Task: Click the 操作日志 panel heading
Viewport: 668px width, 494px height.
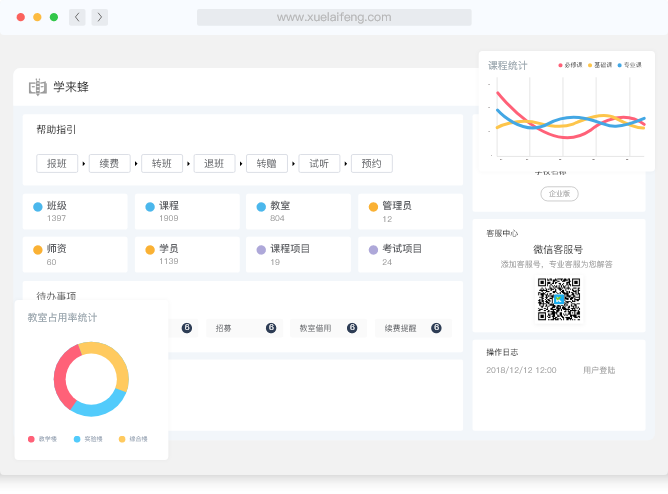Action: (x=502, y=352)
